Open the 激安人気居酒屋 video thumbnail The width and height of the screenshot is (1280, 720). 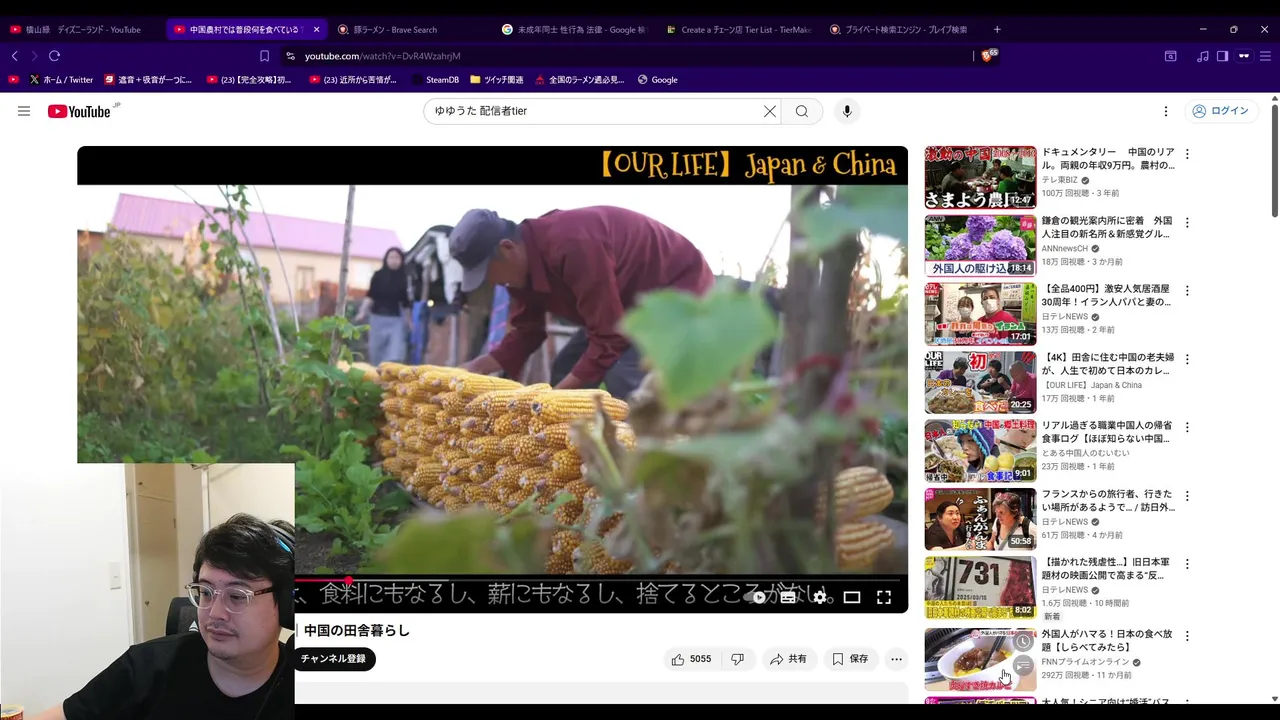tap(980, 314)
